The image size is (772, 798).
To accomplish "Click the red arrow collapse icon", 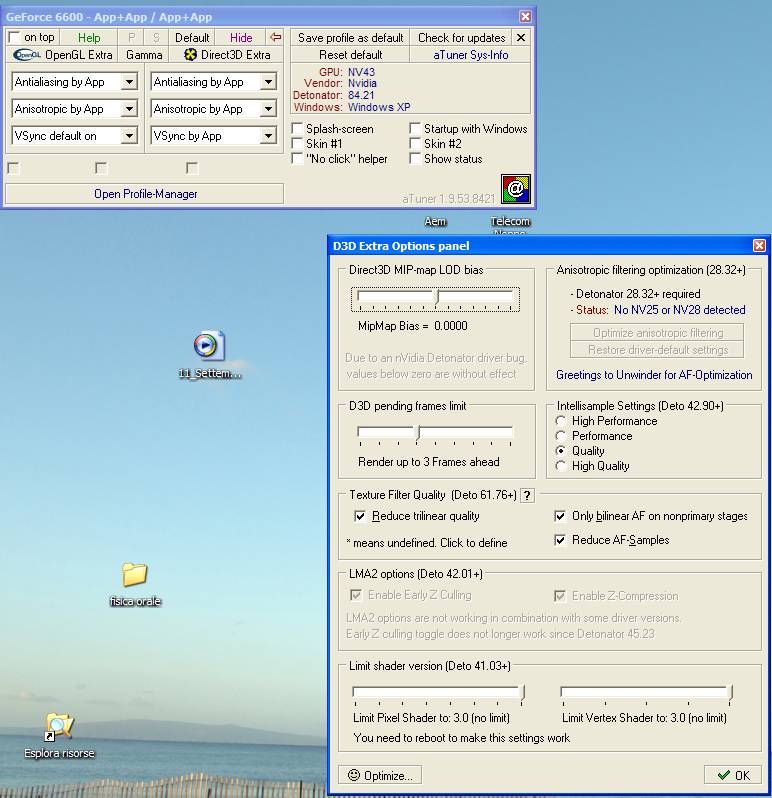I will (276, 37).
